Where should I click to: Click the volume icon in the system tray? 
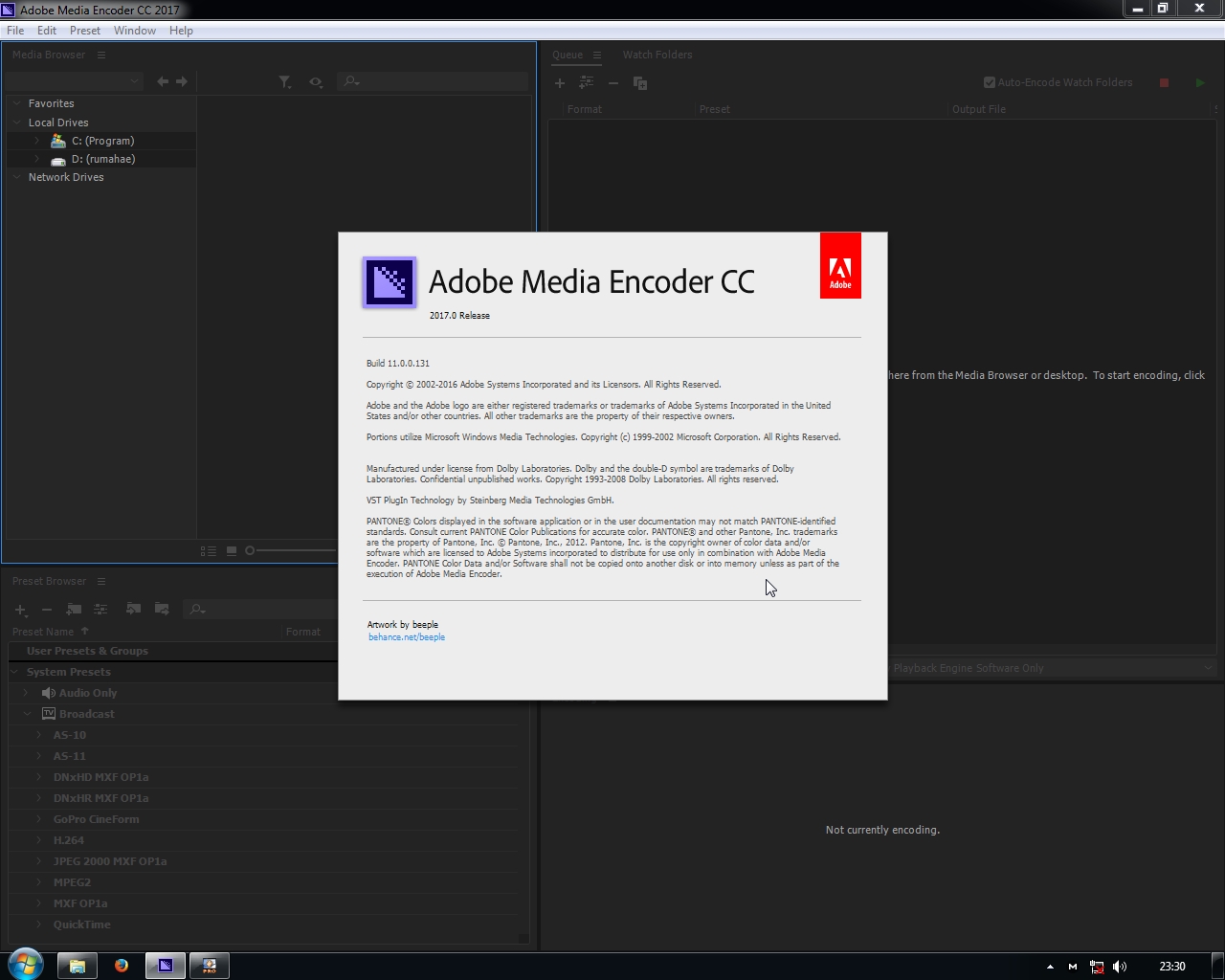(x=1120, y=967)
